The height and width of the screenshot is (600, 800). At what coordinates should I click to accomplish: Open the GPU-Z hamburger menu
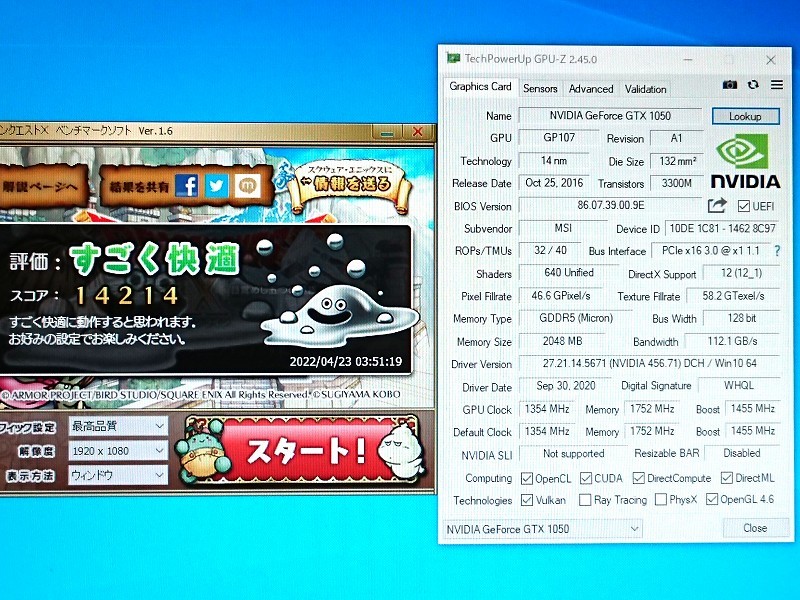click(x=777, y=85)
